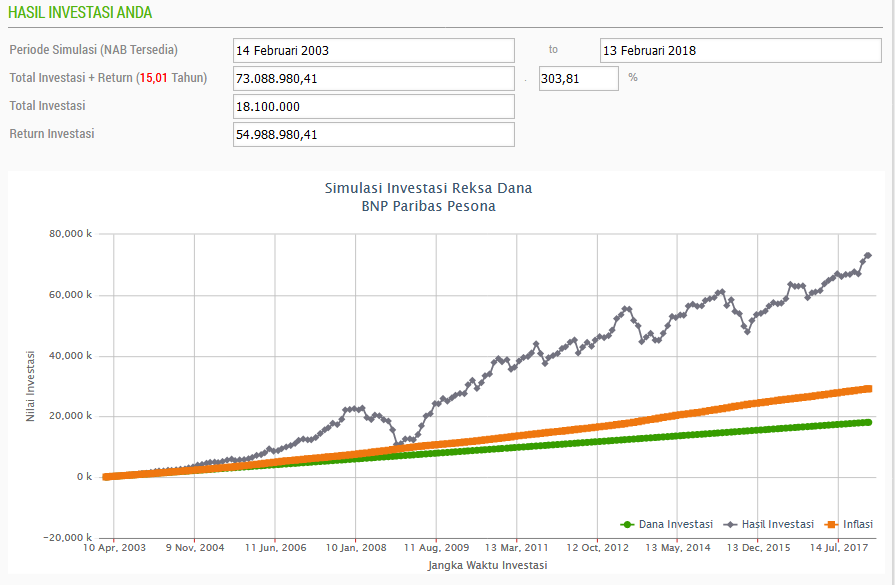Click the BNP Paribas Pesona subtitle
The height and width of the screenshot is (585, 895).
[429, 206]
